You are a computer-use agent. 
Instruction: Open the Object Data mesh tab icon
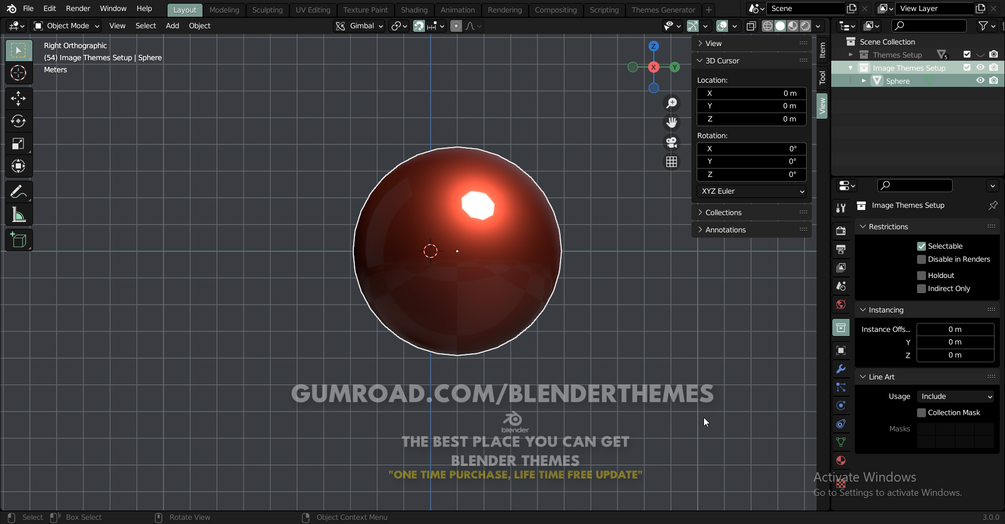click(x=841, y=442)
